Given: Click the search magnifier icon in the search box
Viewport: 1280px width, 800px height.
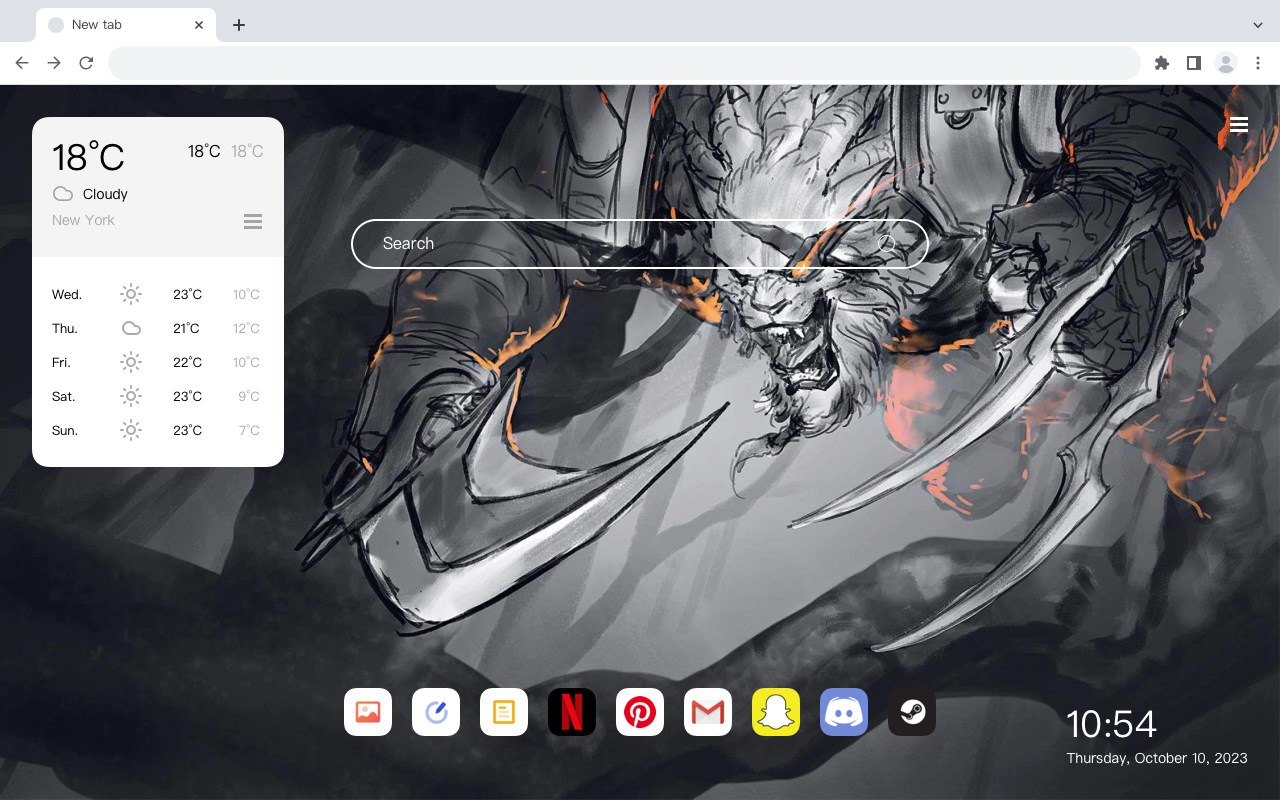Looking at the screenshot, I should point(887,243).
